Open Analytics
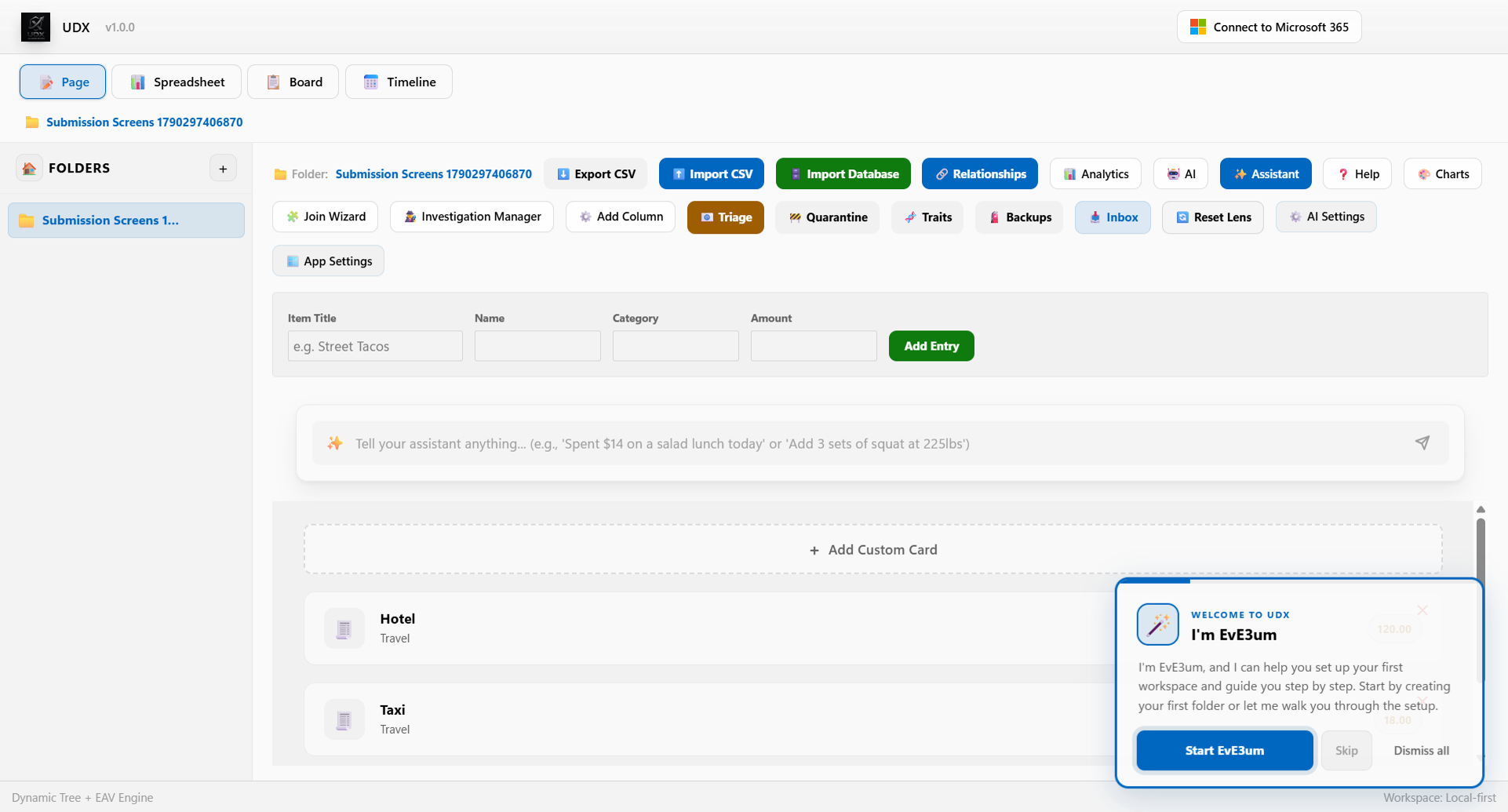Viewport: 1508px width, 812px height. pyautogui.click(x=1096, y=174)
